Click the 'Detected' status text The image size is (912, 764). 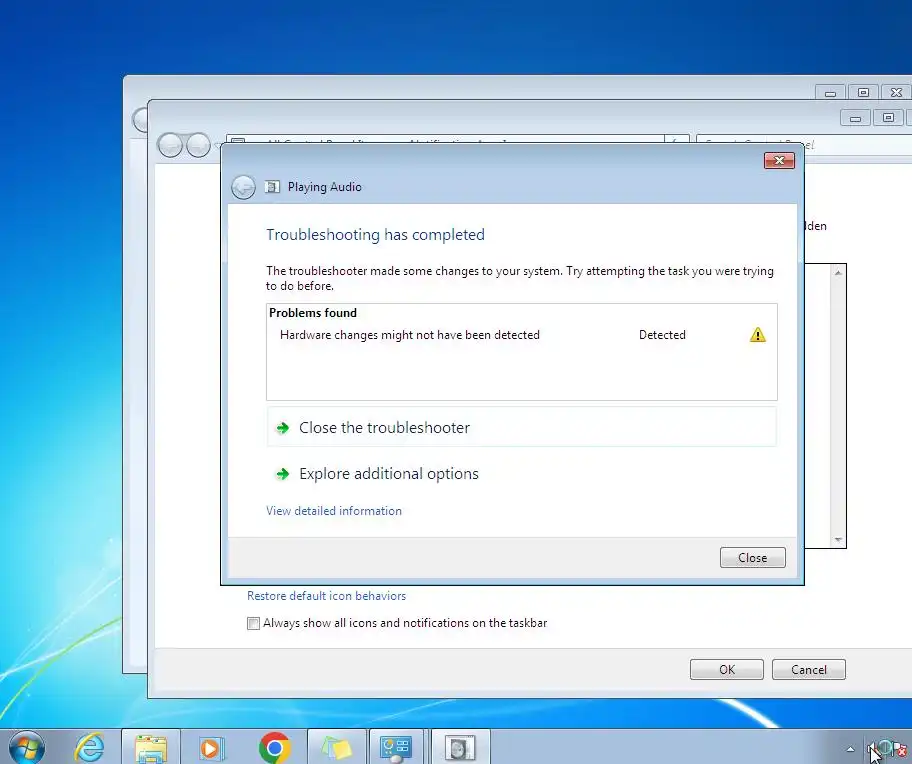click(x=662, y=335)
